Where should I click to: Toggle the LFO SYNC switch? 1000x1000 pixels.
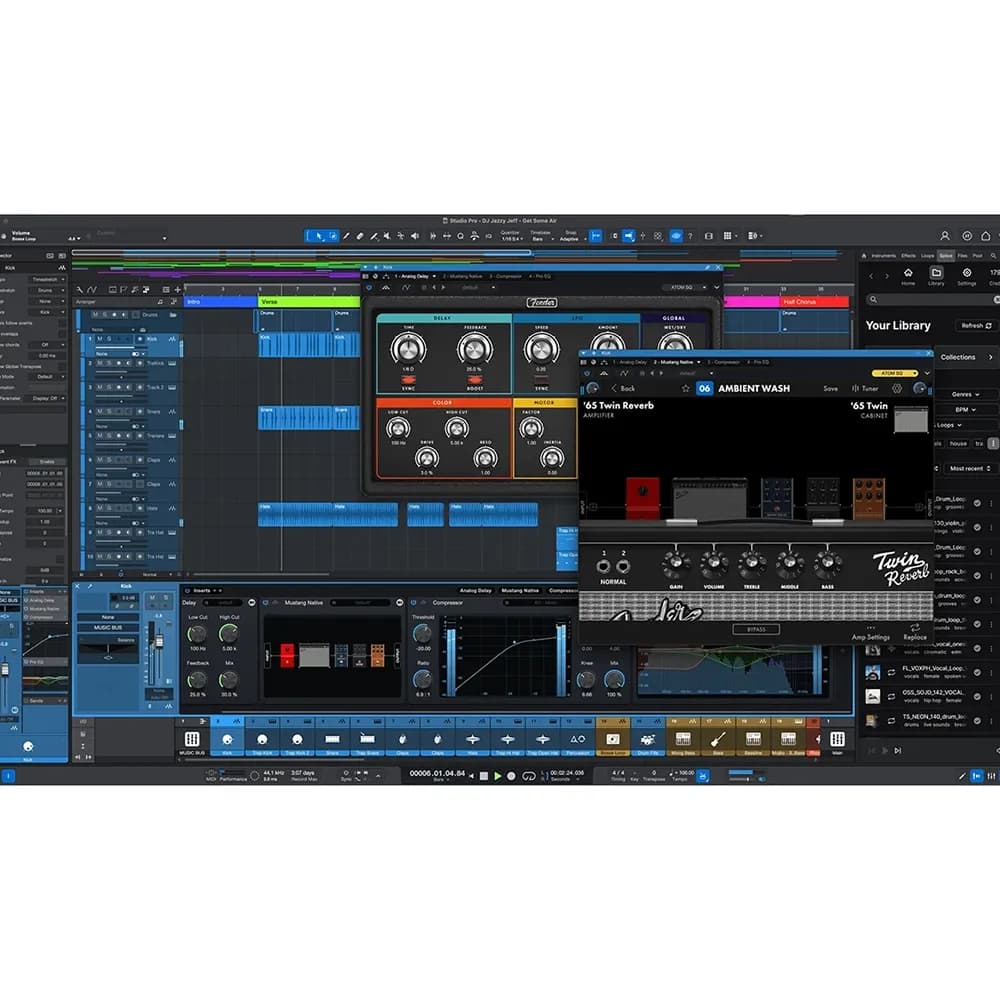[x=541, y=380]
